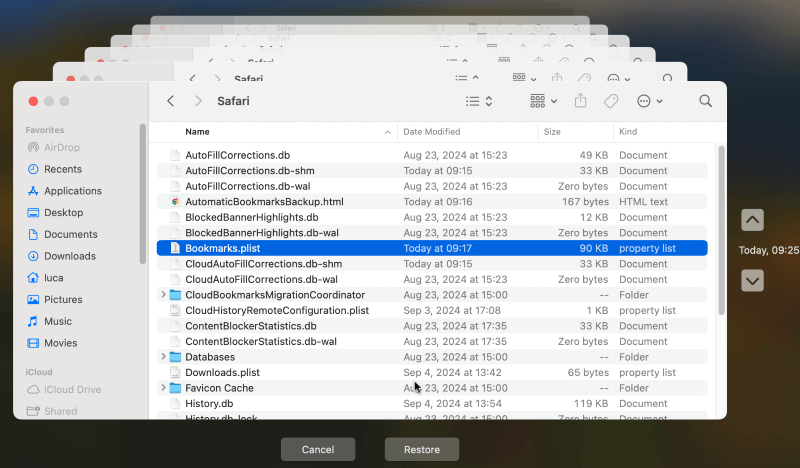Sort by Size column header
Image resolution: width=800 pixels, height=468 pixels.
(552, 132)
